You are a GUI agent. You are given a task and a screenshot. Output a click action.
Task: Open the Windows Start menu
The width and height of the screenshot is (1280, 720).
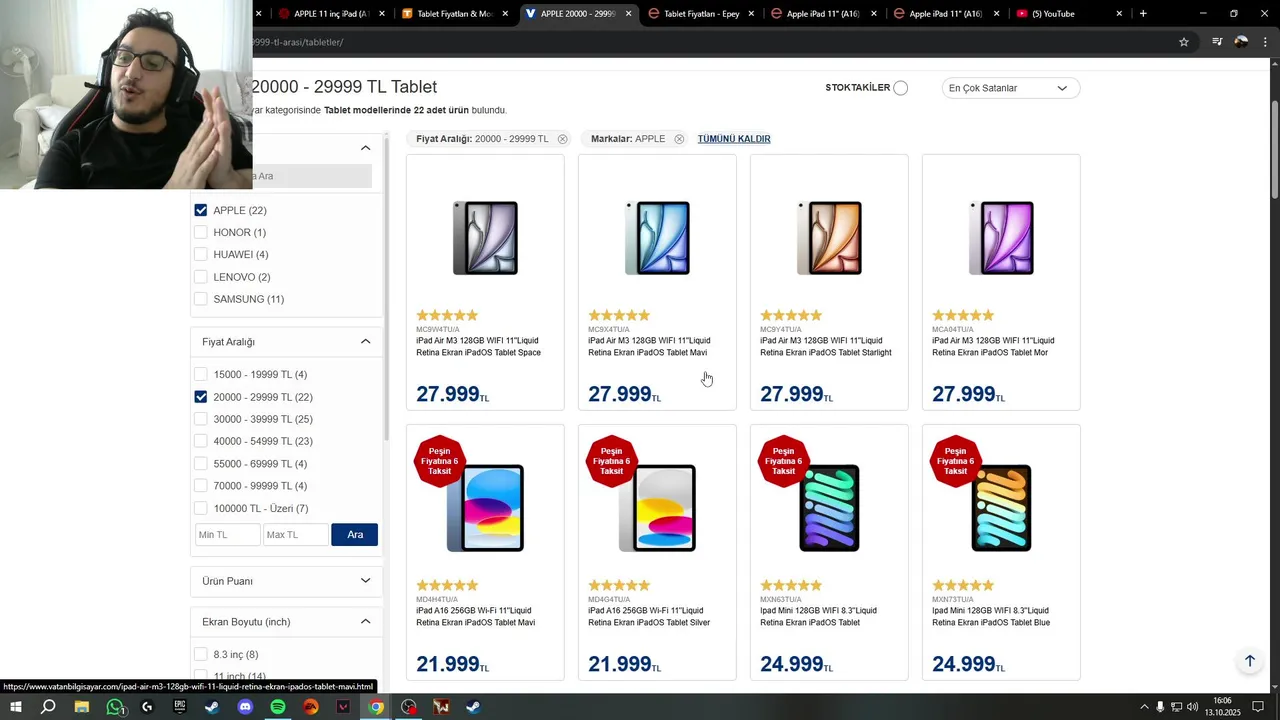(x=15, y=707)
